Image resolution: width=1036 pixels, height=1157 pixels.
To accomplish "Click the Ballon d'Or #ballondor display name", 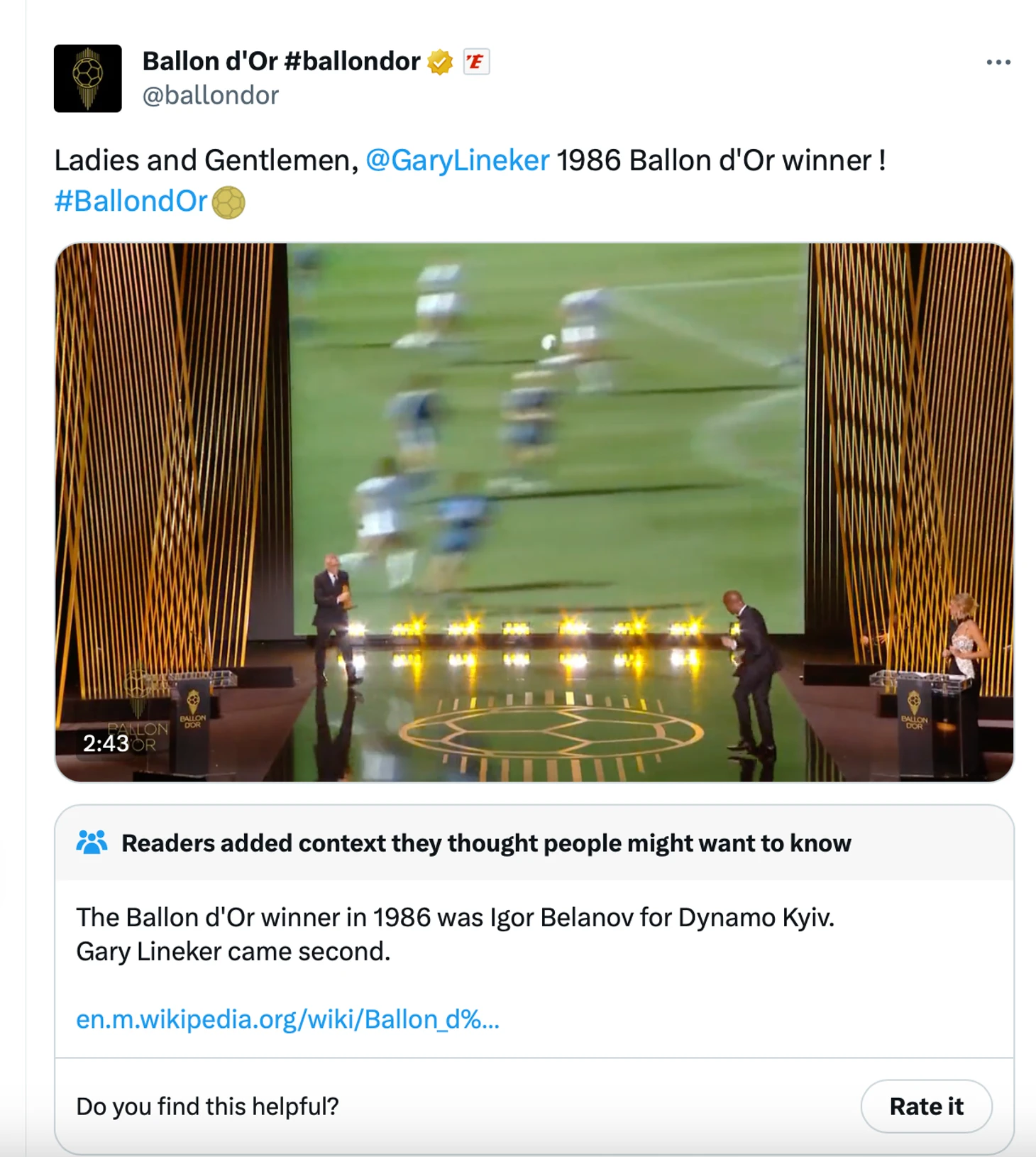I will 281,62.
